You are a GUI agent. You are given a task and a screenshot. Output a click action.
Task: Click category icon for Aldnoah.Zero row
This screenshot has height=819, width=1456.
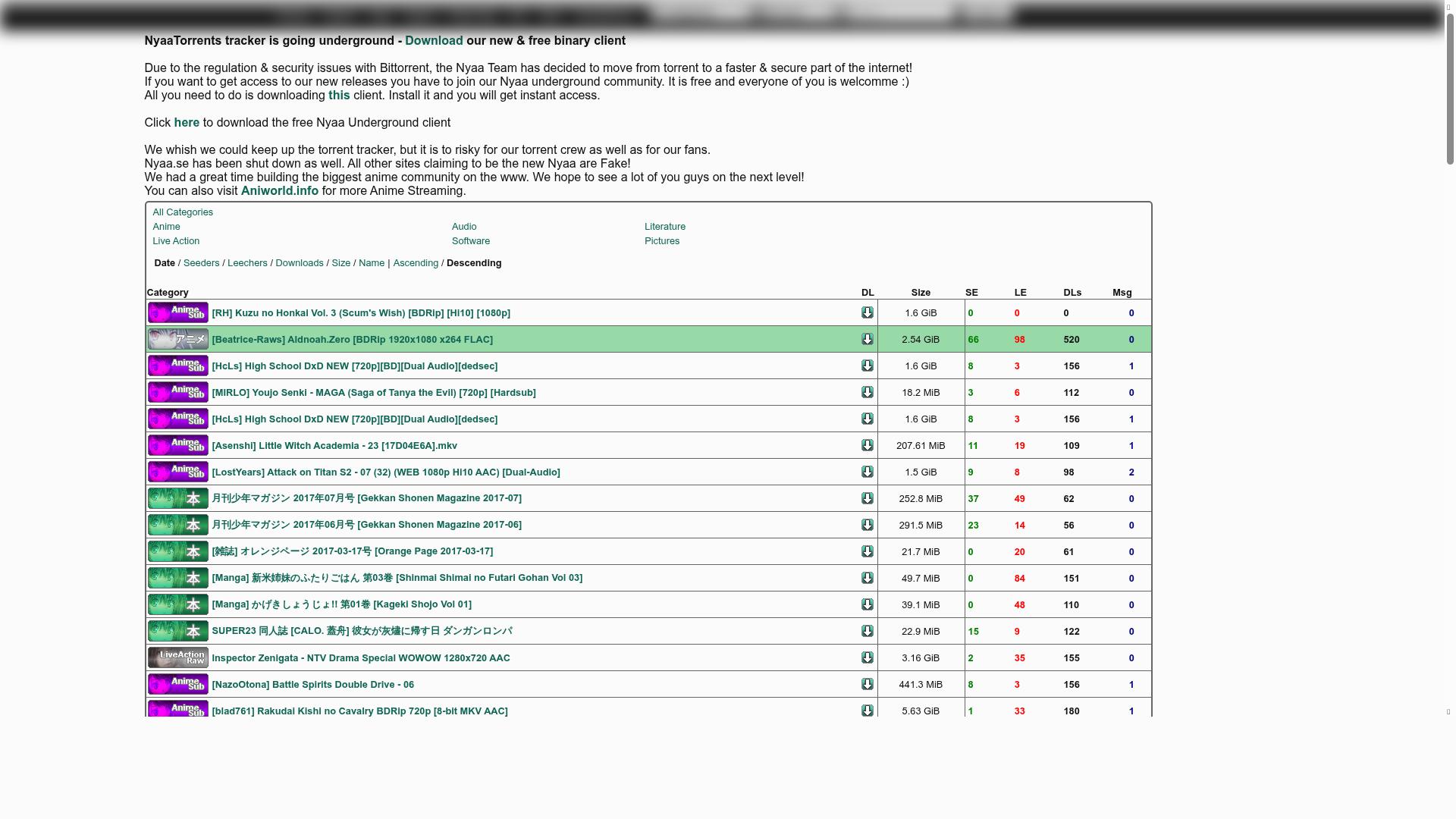(177, 339)
